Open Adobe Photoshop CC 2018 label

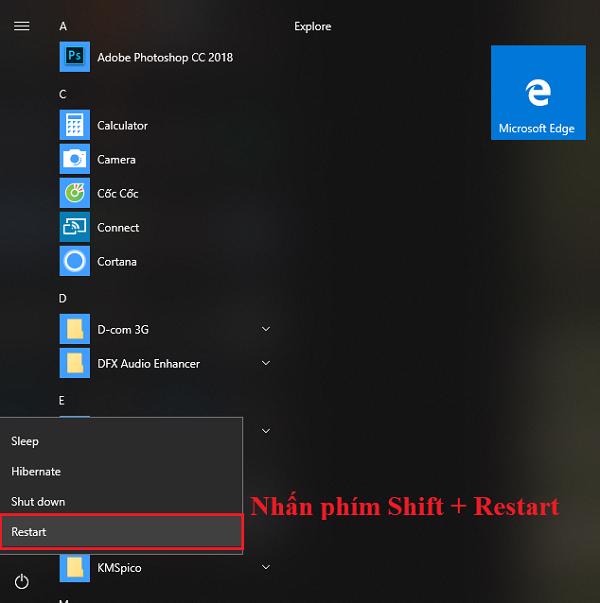point(165,58)
